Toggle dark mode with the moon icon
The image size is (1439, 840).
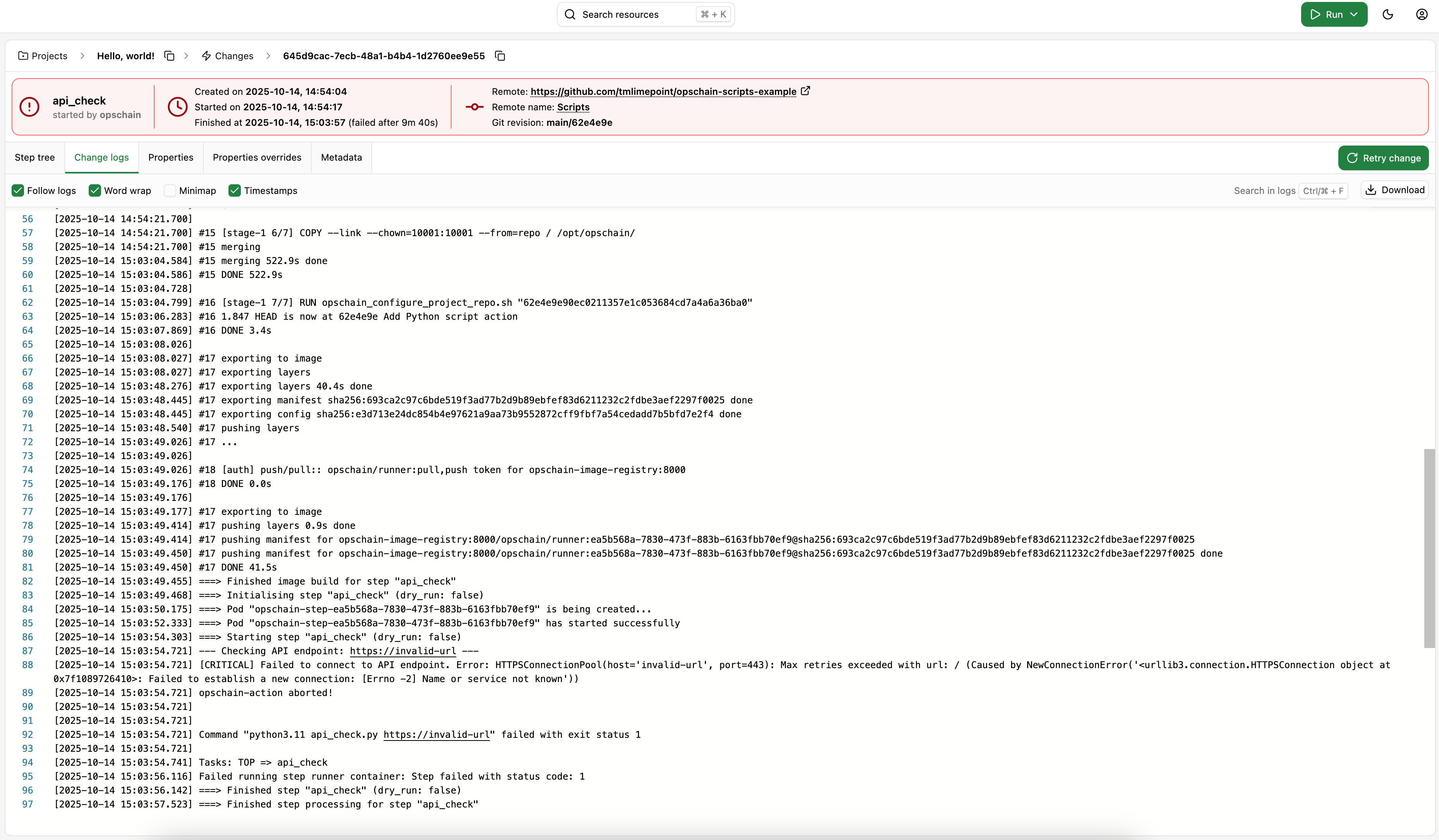[1387, 14]
